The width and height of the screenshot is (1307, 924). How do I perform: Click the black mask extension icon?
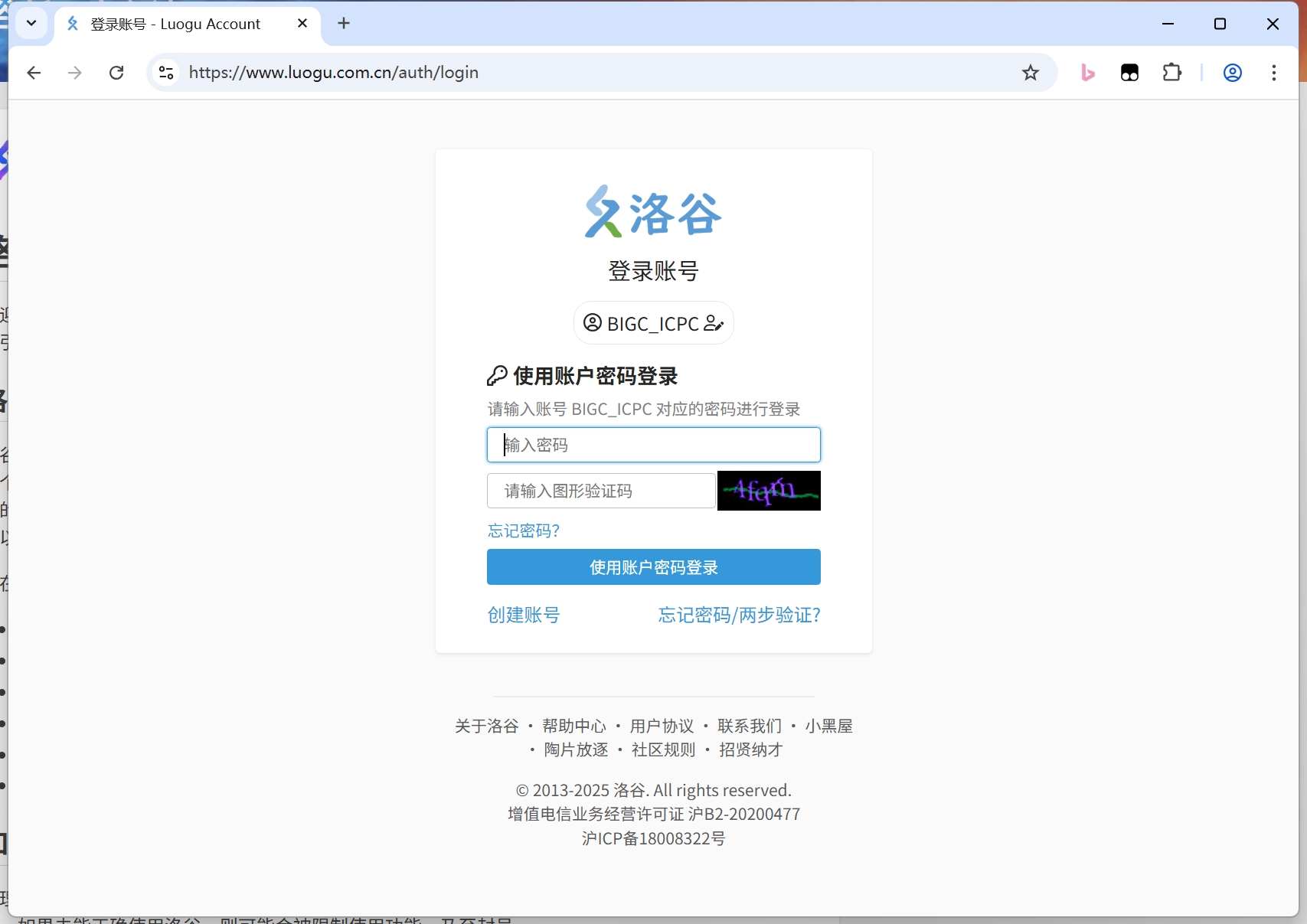[1129, 73]
